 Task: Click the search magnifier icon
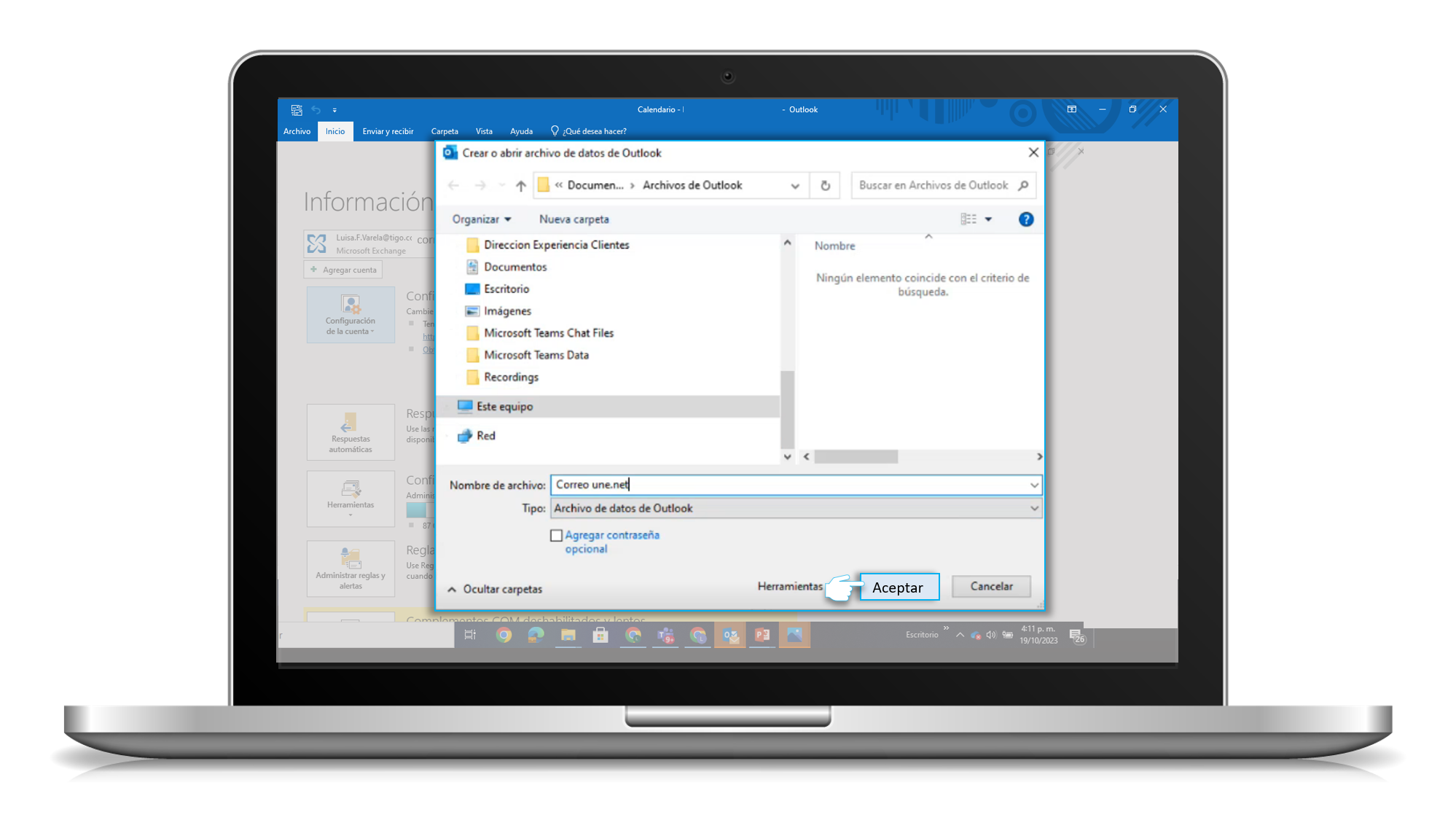[x=1022, y=185]
